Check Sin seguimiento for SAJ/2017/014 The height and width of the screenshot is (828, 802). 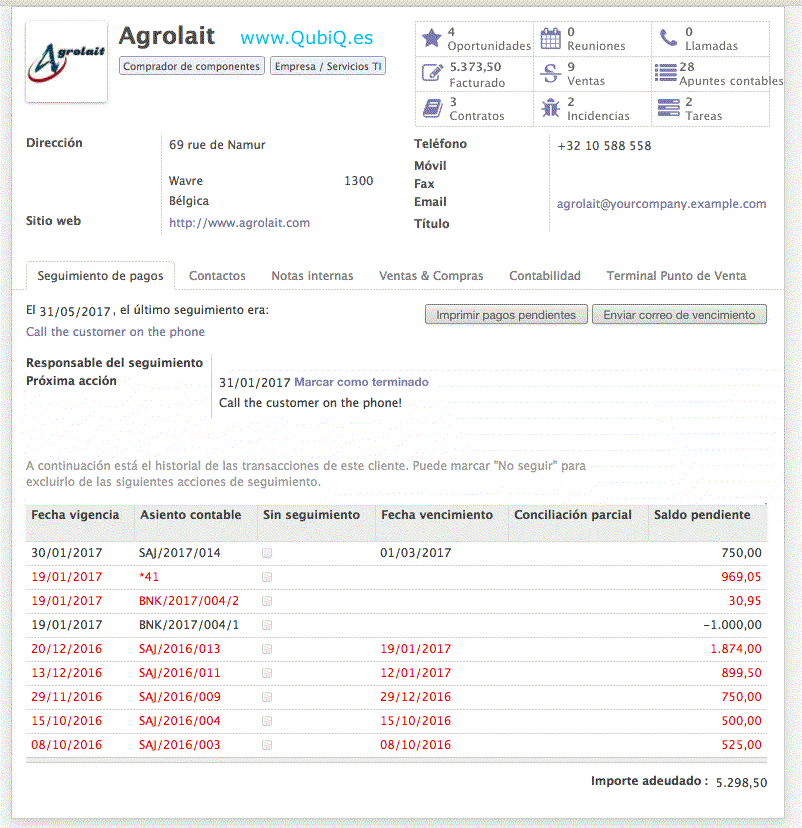click(267, 553)
